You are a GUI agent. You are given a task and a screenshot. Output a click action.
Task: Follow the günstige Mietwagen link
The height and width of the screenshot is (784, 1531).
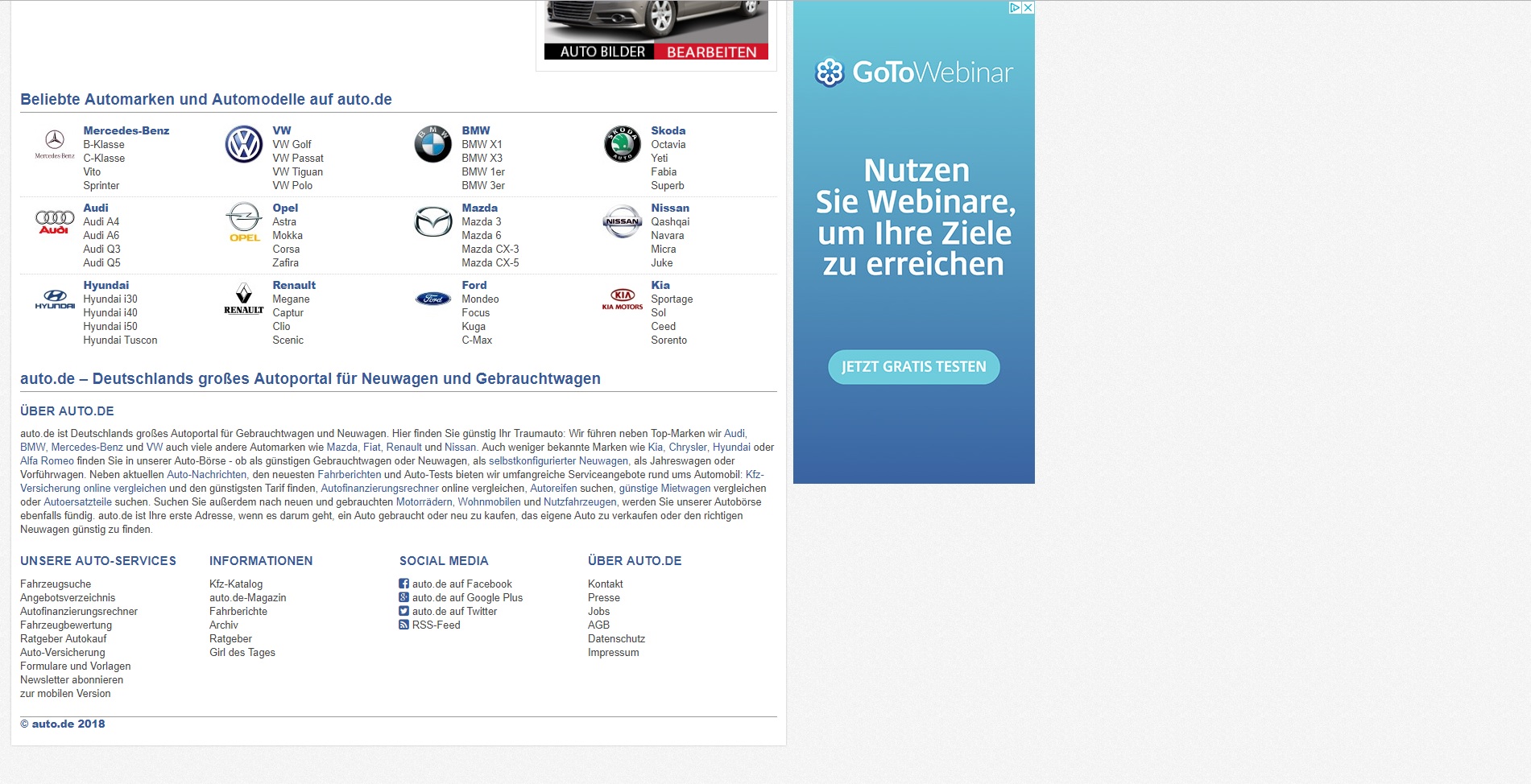pyautogui.click(x=664, y=488)
